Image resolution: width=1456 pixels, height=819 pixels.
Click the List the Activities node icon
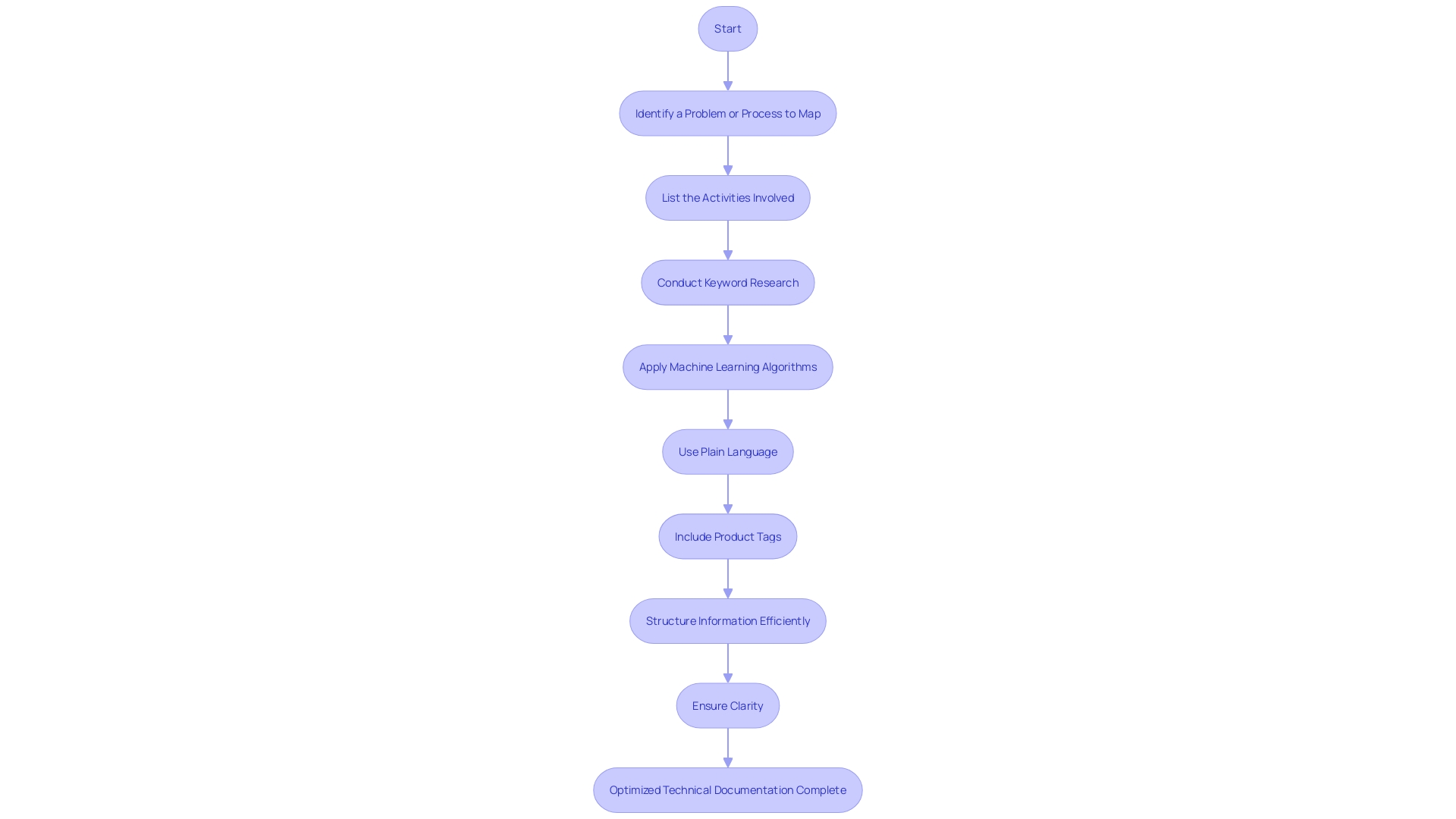[728, 197]
